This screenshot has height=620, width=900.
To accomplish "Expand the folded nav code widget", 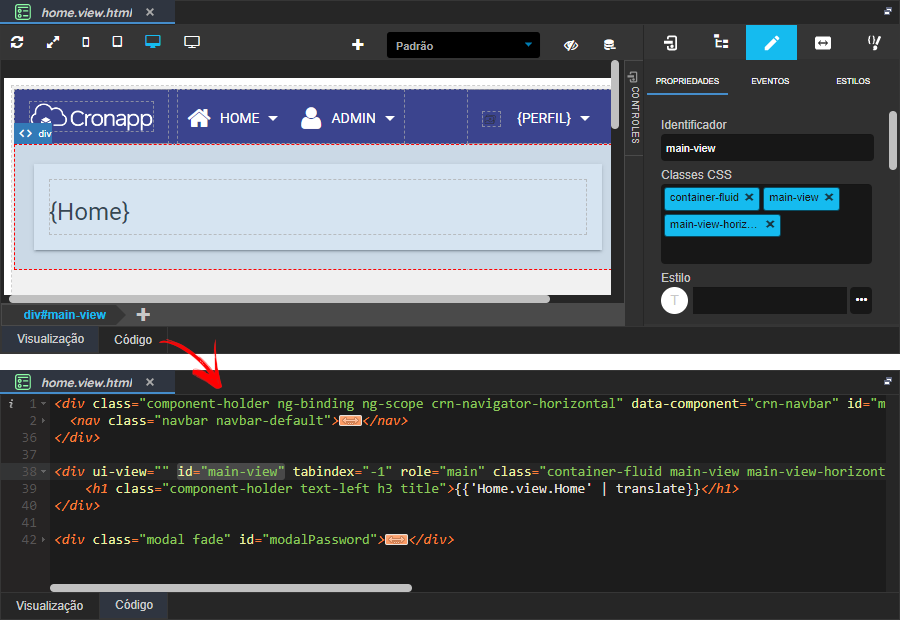I will click(x=350, y=421).
